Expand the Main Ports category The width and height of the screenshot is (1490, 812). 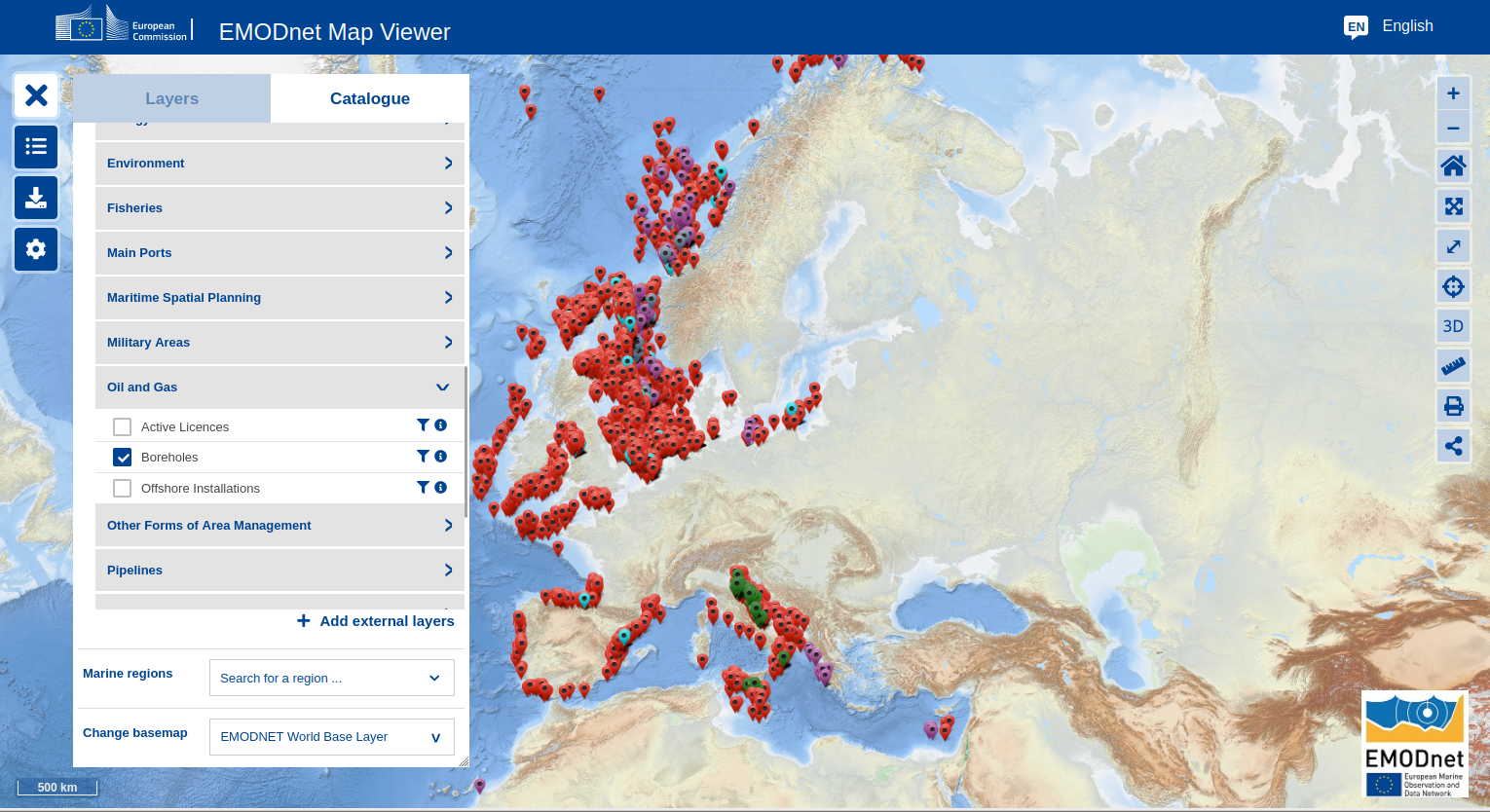(279, 253)
